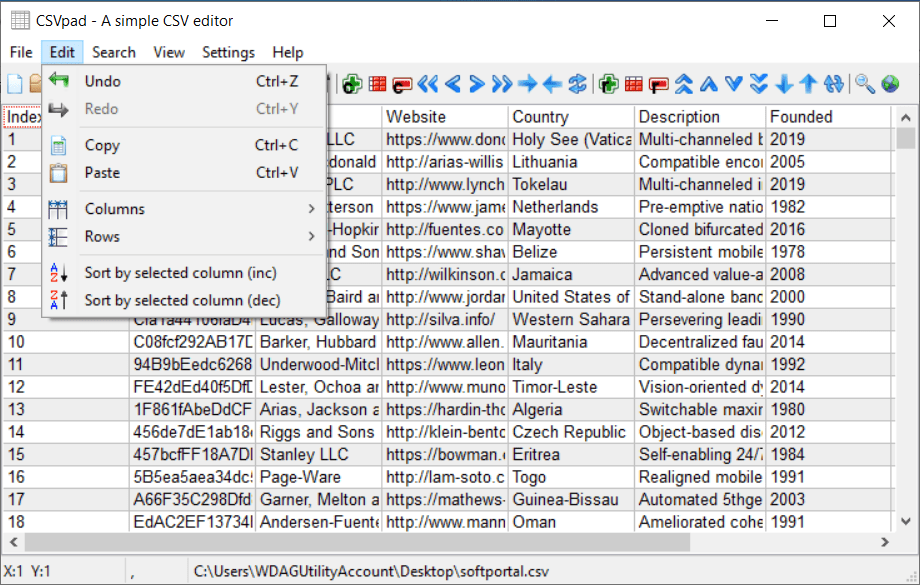This screenshot has height=585, width=920.
Task: Select the row index cell '12'
Action: coord(66,387)
